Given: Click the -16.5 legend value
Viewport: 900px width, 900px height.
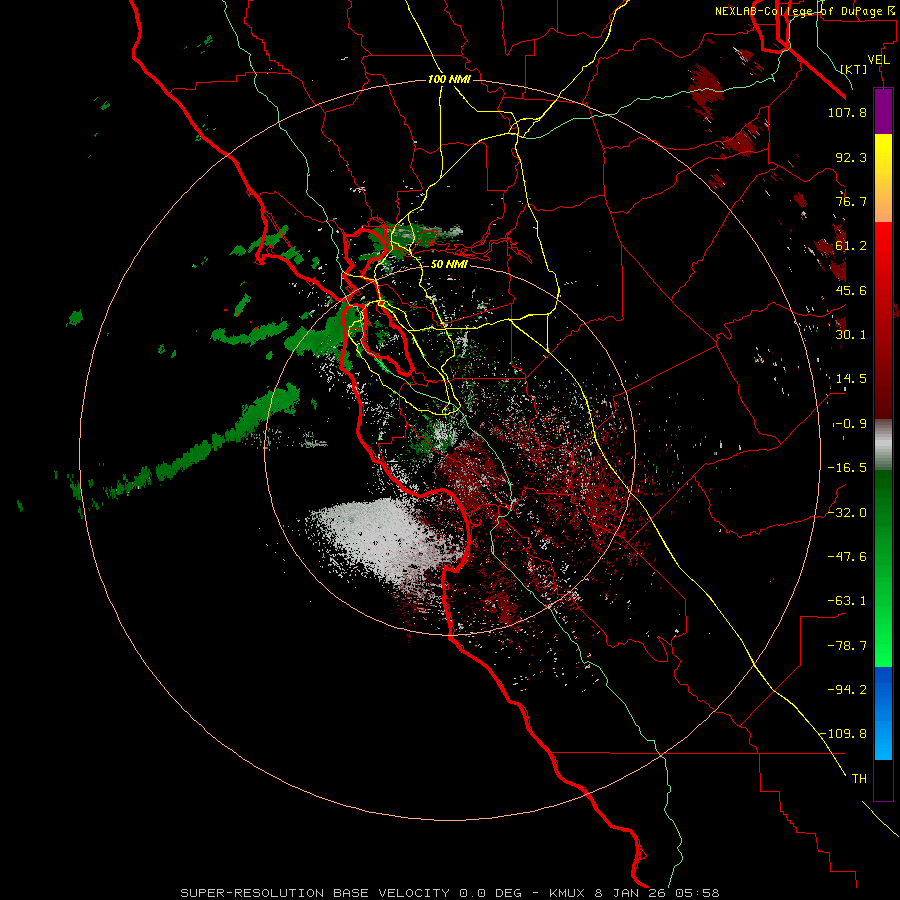Looking at the screenshot, I should click(x=847, y=468).
